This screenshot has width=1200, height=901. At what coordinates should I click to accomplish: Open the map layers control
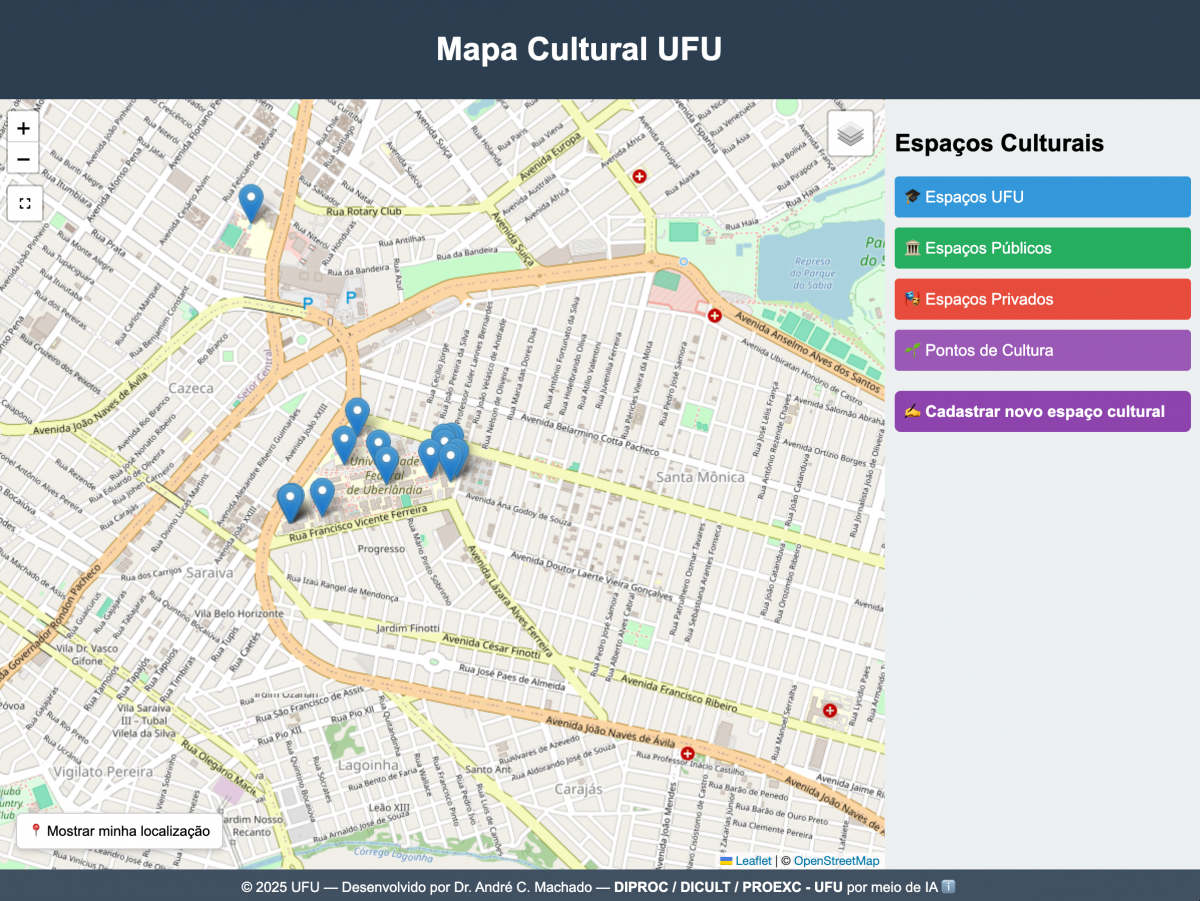tap(850, 133)
